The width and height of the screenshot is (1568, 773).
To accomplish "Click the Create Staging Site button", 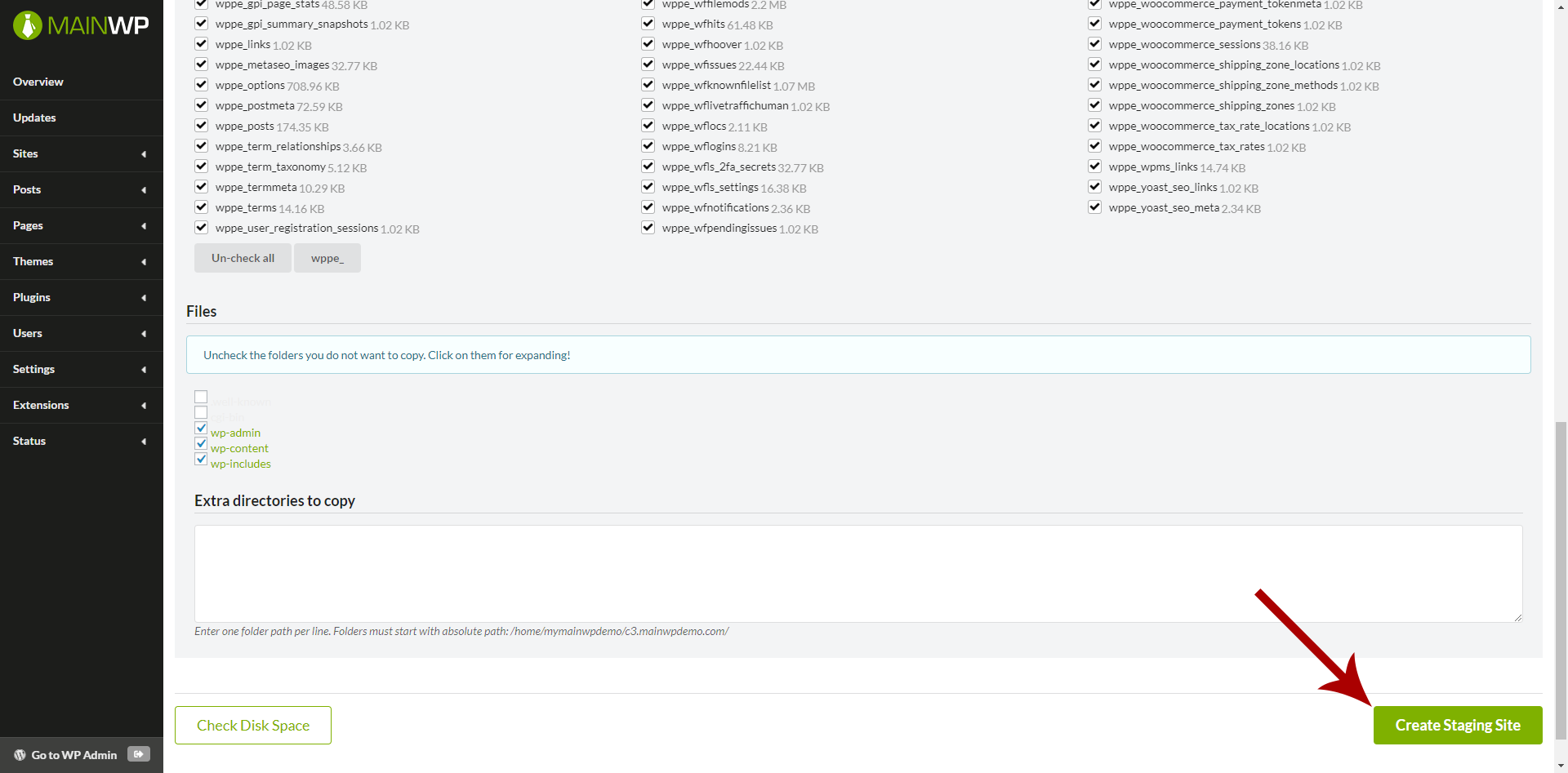I will 1458,725.
